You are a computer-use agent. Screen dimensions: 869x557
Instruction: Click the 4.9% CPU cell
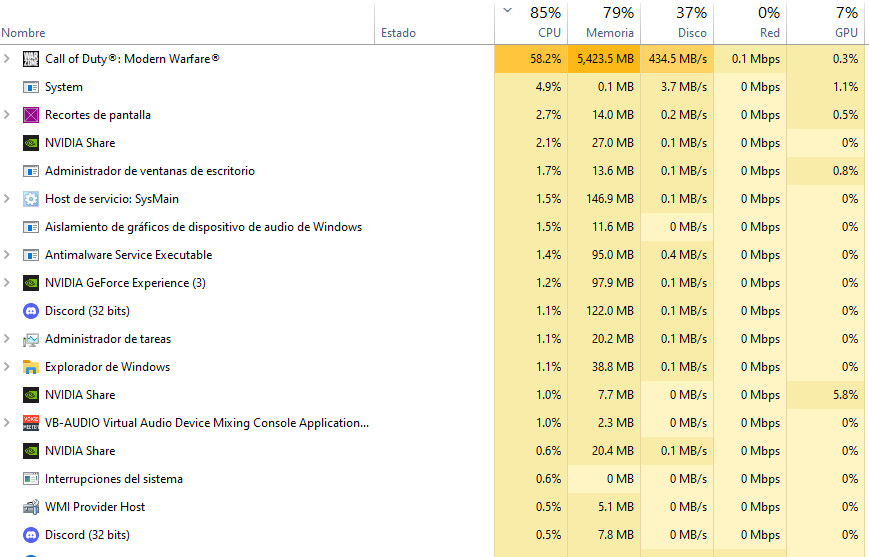click(531, 87)
